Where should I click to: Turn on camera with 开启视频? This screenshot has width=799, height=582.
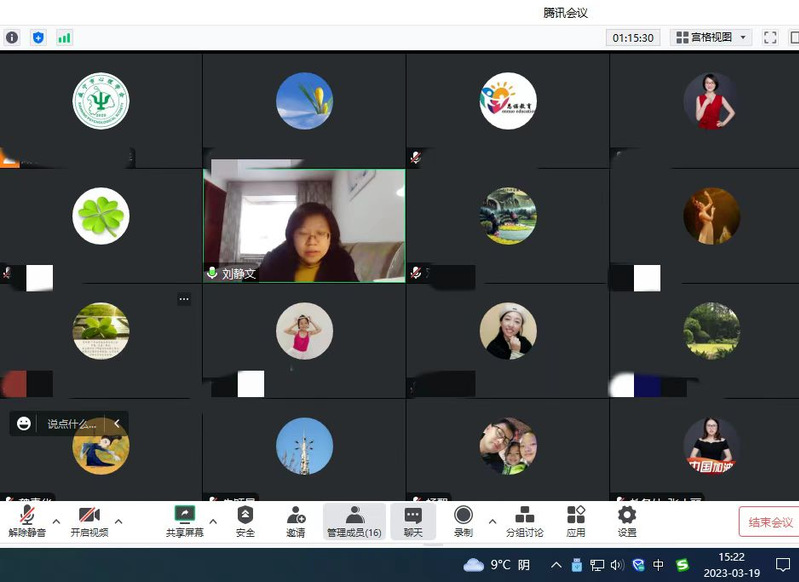pos(89,521)
